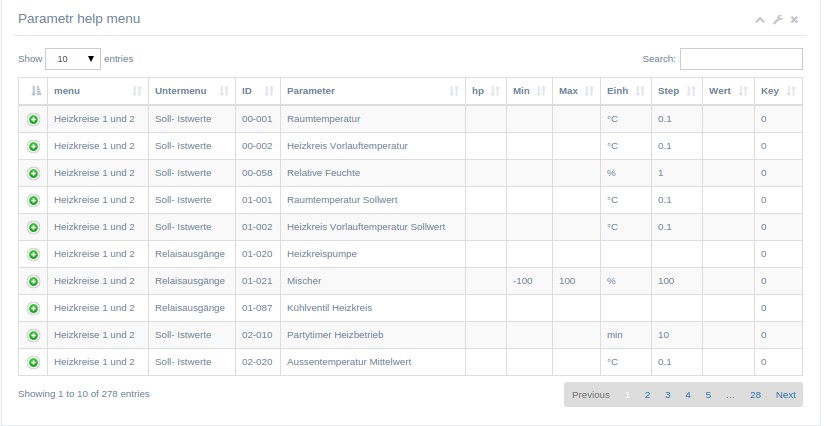Sort table by the first icon column

click(x=33, y=91)
